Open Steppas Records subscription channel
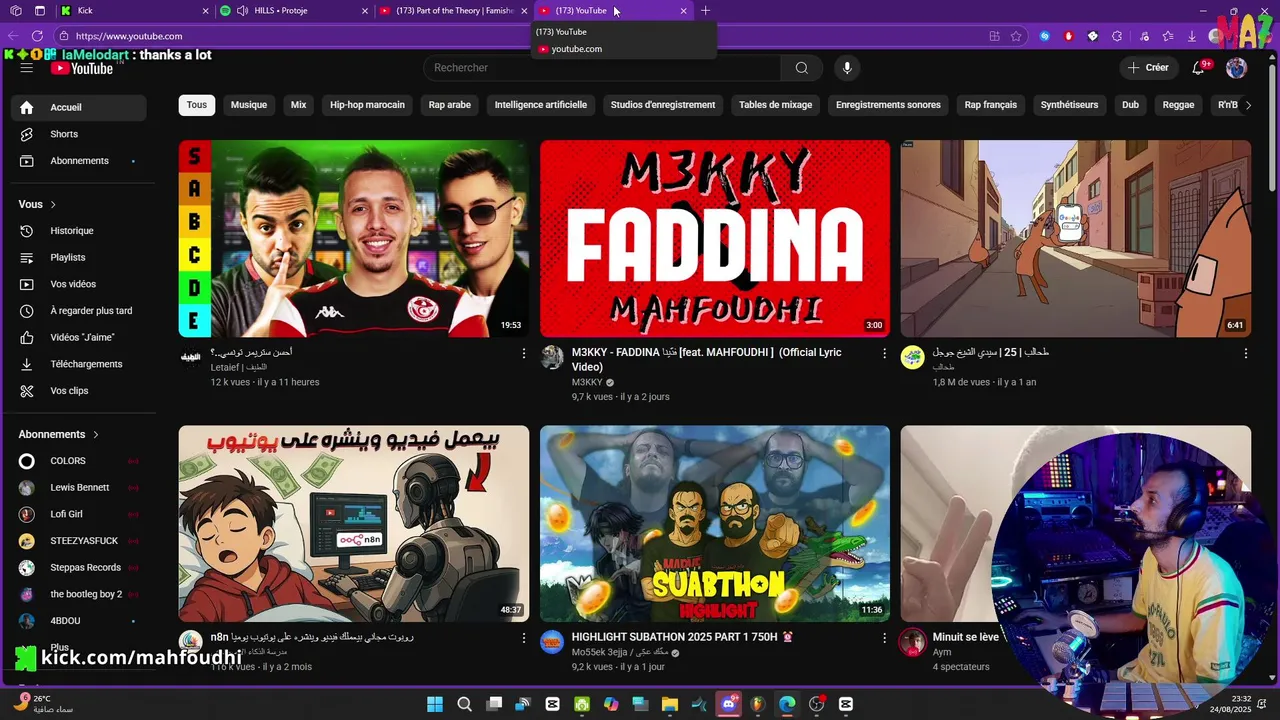 click(79, 568)
